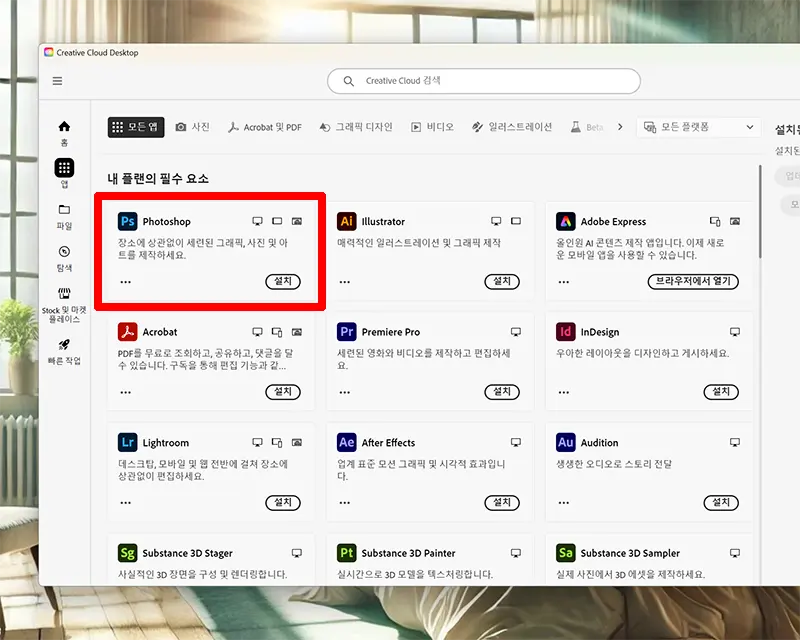Click the Premiere Pro Pr icon

pos(347,332)
